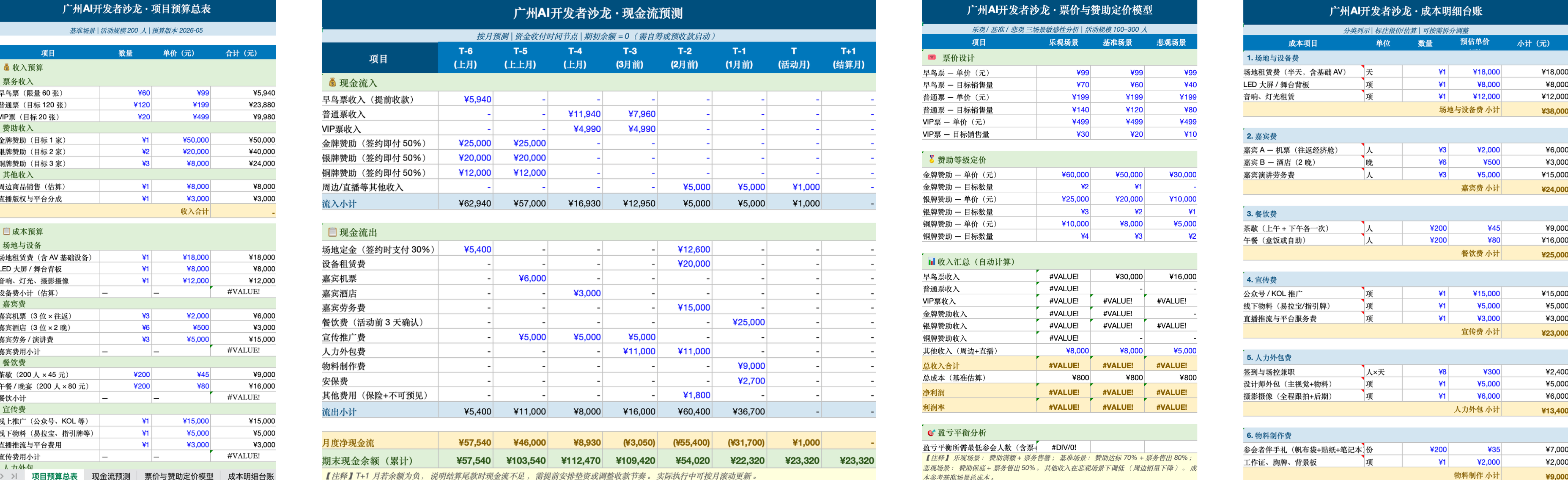Viewport: 1568px width, 480px height.
Task: Open the 票价与赞助定价模型 sheet tab
Action: point(179,476)
